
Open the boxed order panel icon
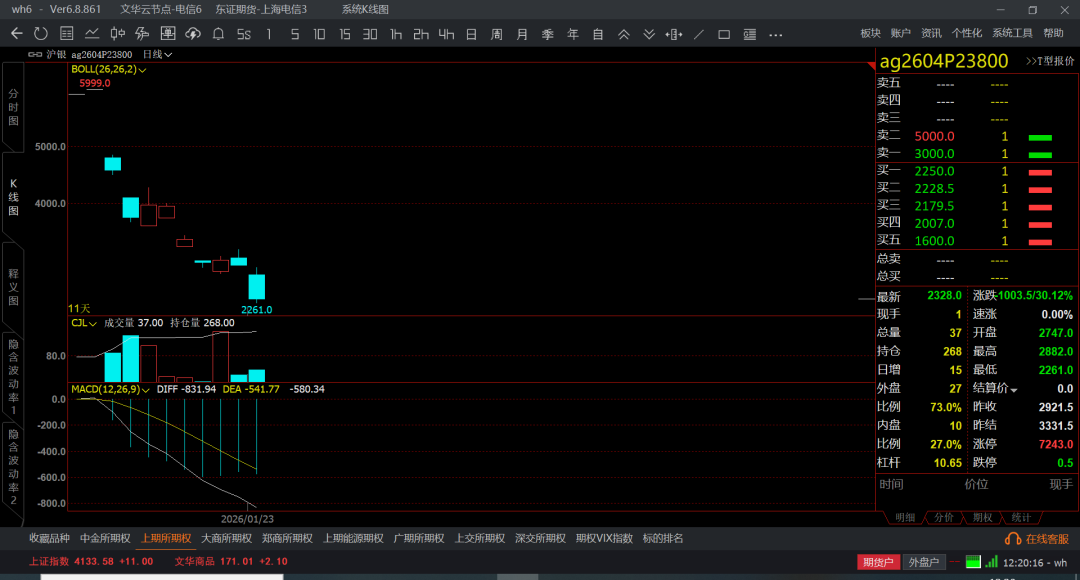click(167, 34)
